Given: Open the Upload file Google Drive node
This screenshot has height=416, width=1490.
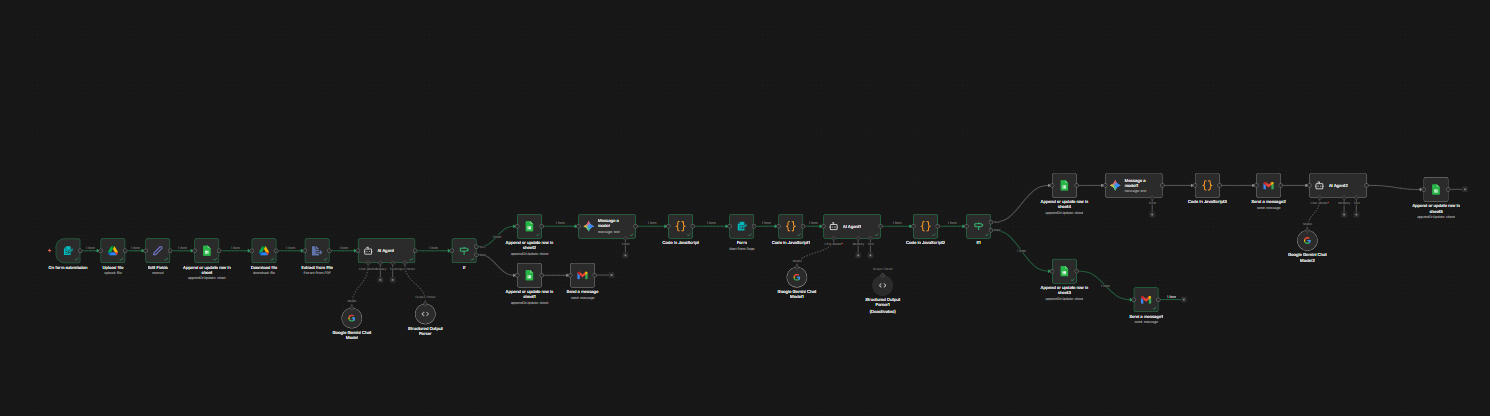Looking at the screenshot, I should tap(113, 250).
